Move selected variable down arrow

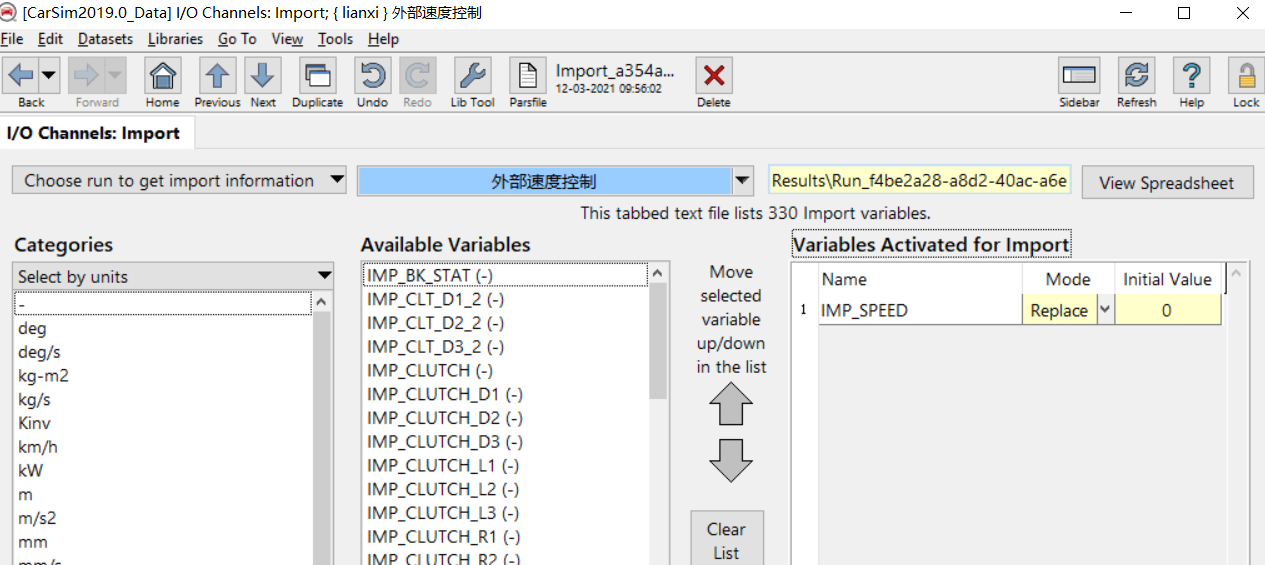[x=731, y=461]
